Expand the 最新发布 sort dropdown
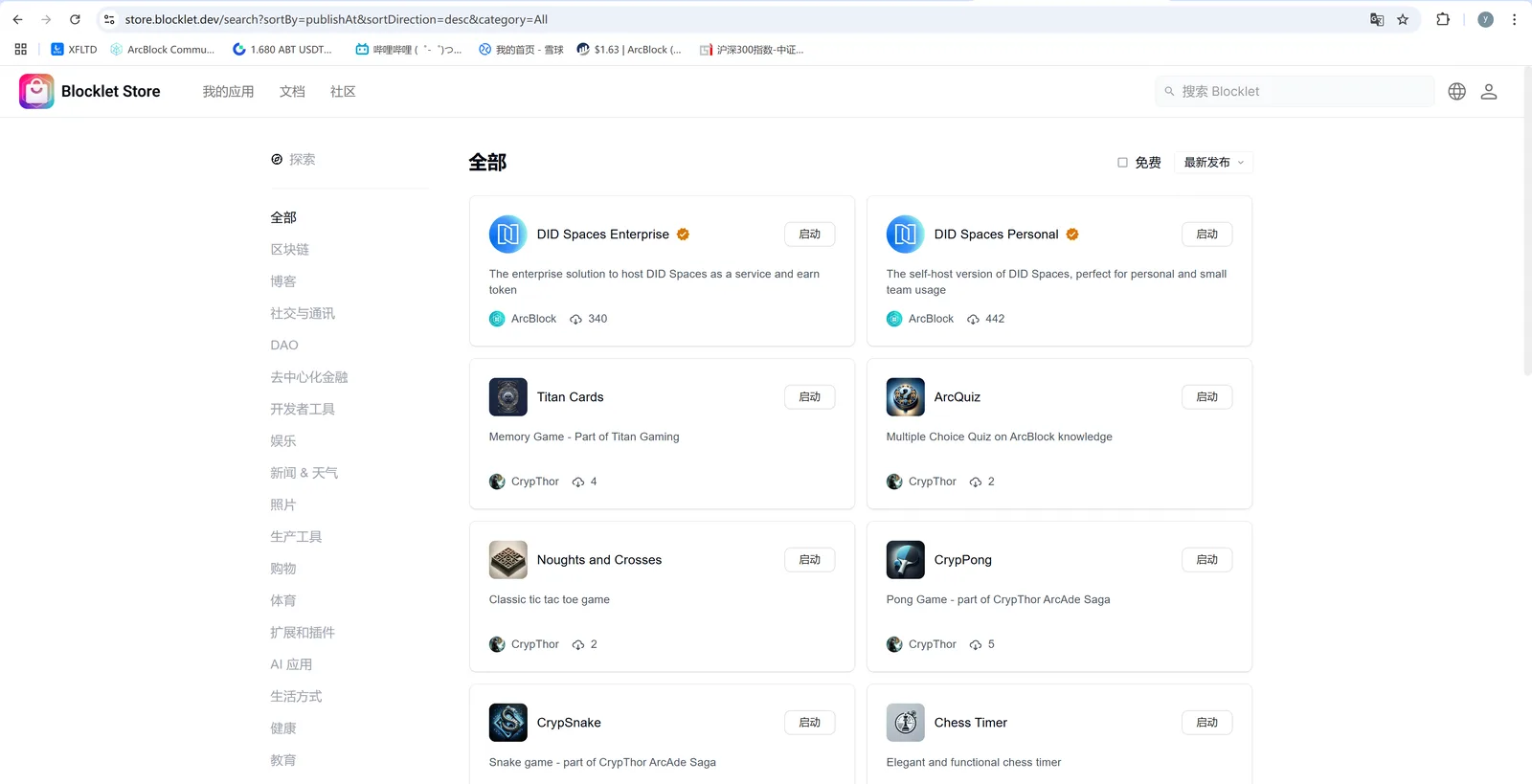This screenshot has width=1532, height=784. [x=1213, y=163]
